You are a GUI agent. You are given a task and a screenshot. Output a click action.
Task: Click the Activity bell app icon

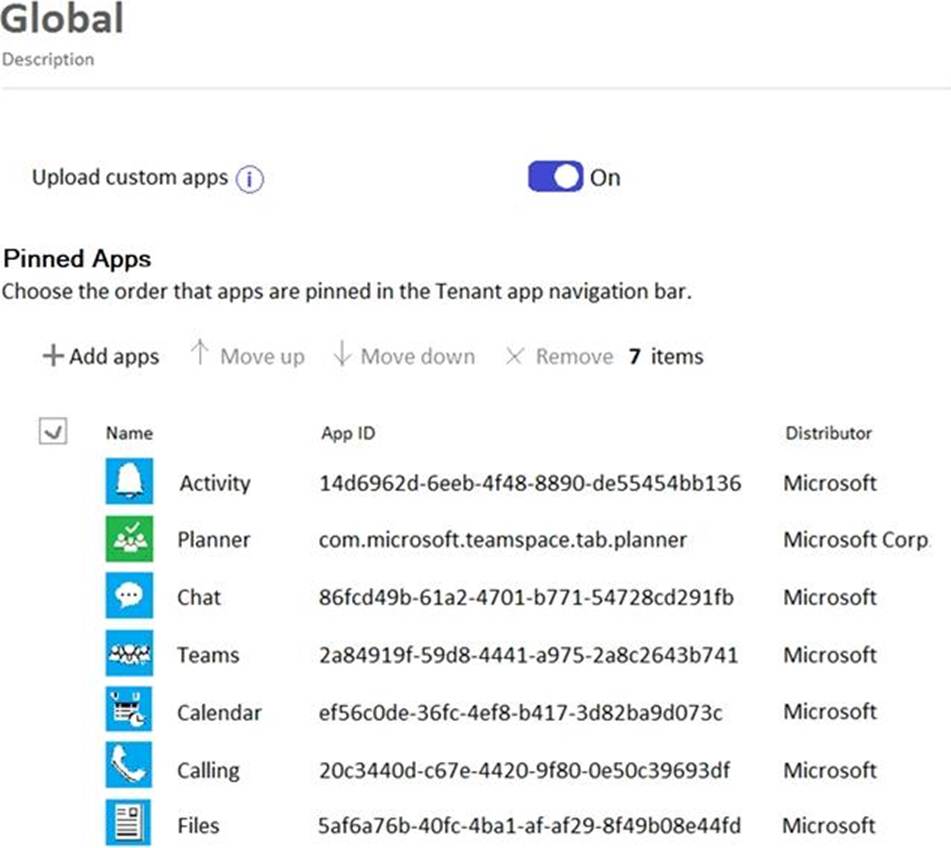129,482
